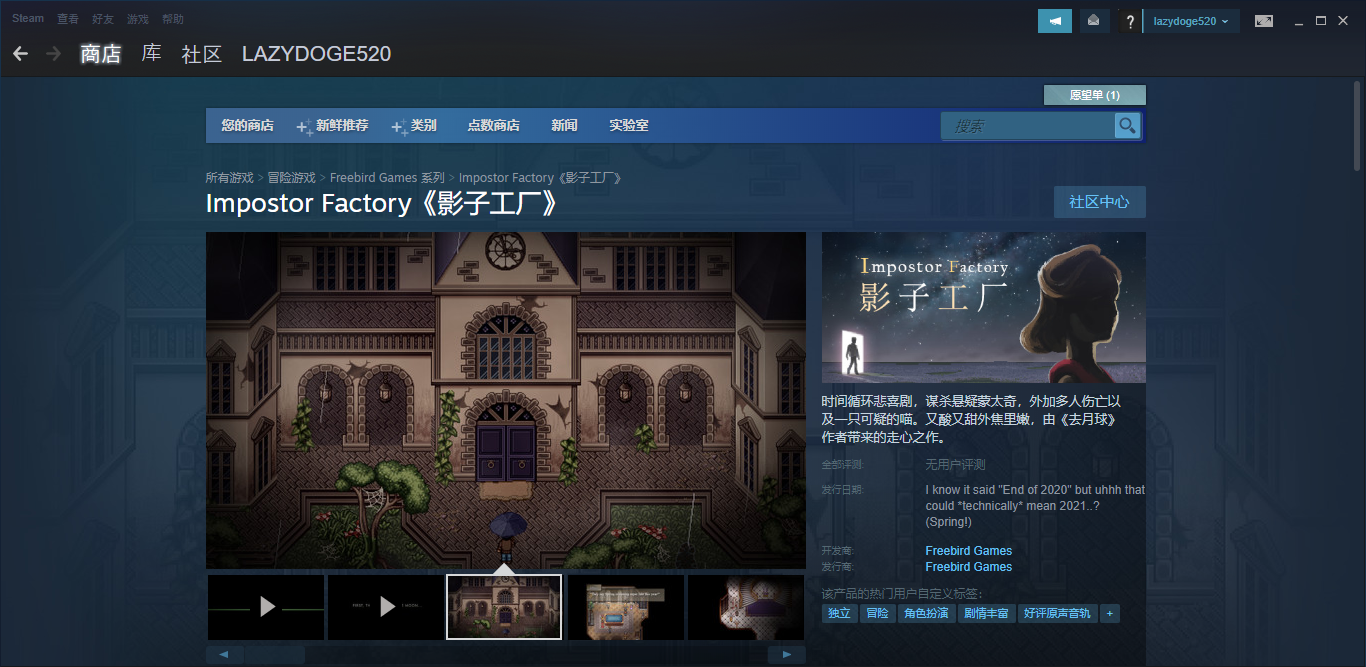Image resolution: width=1366 pixels, height=667 pixels.
Task: Select the 冒险 tag
Action: click(x=877, y=613)
